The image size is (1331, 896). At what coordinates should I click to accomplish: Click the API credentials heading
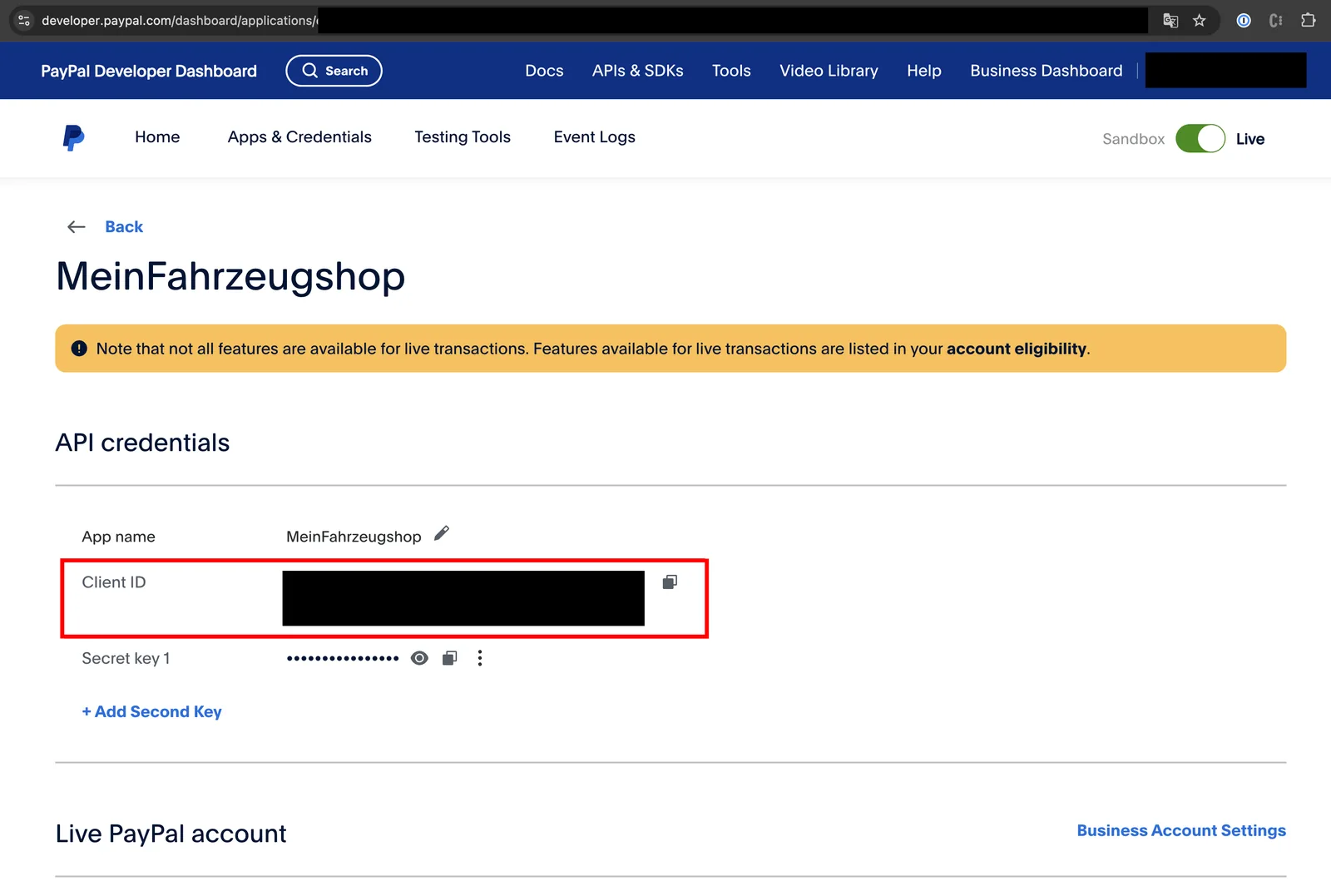click(x=142, y=443)
